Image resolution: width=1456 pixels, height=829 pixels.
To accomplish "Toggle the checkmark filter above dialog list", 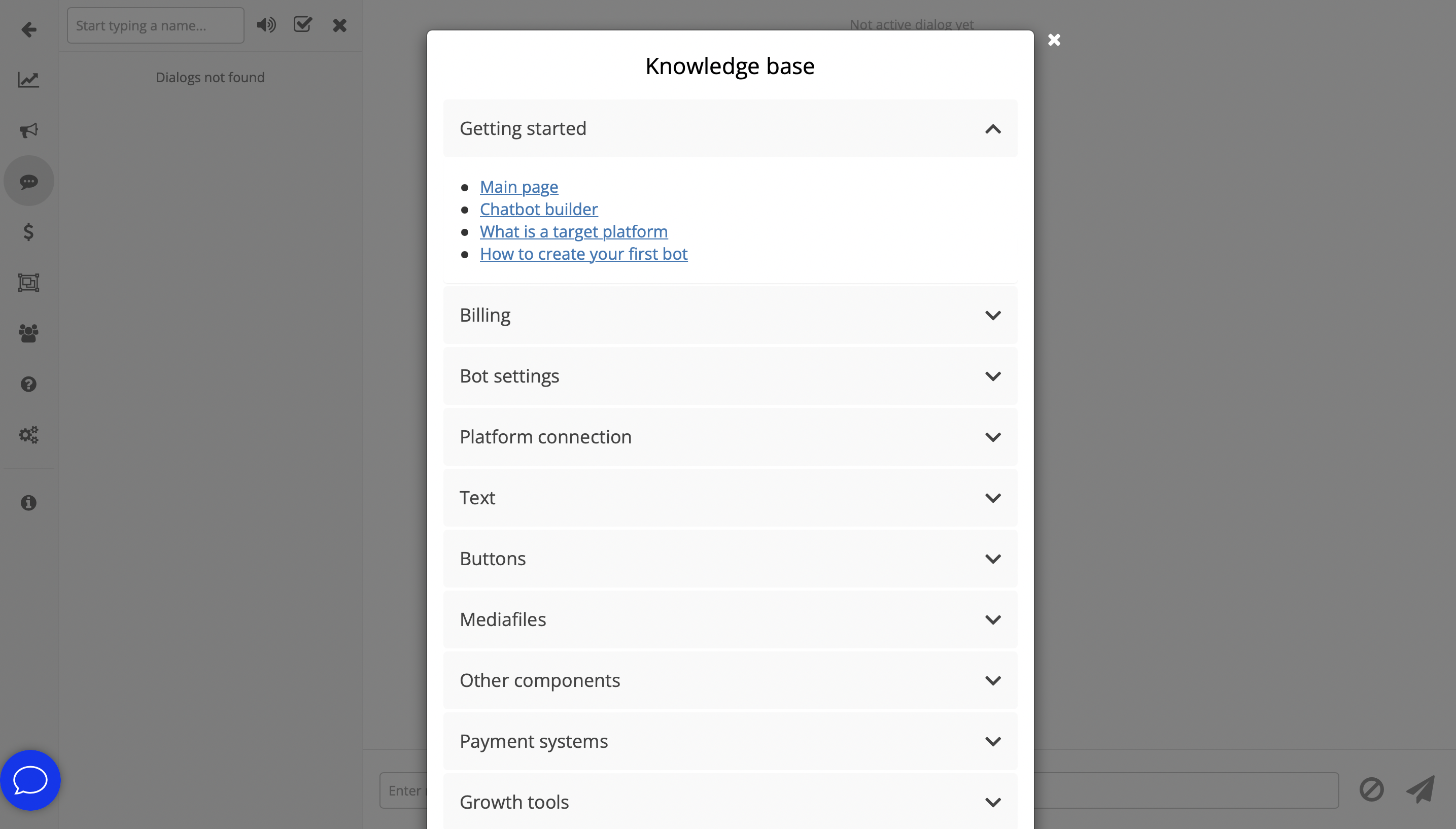I will [303, 24].
